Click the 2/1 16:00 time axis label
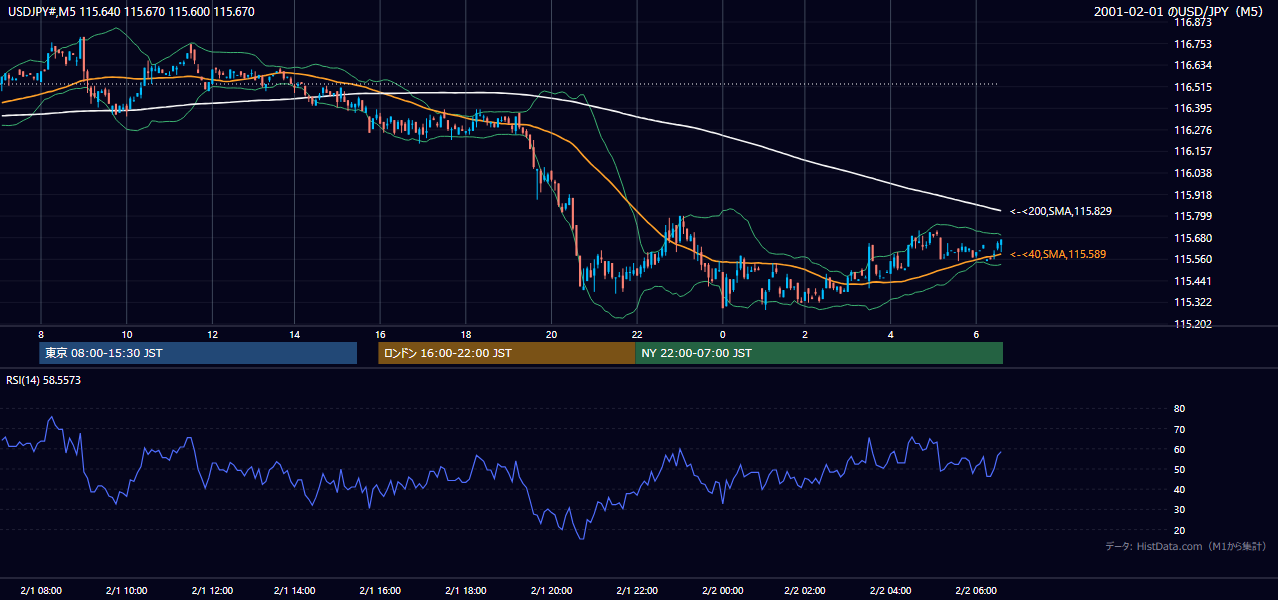Viewport: 1278px width, 600px height. coord(381,591)
